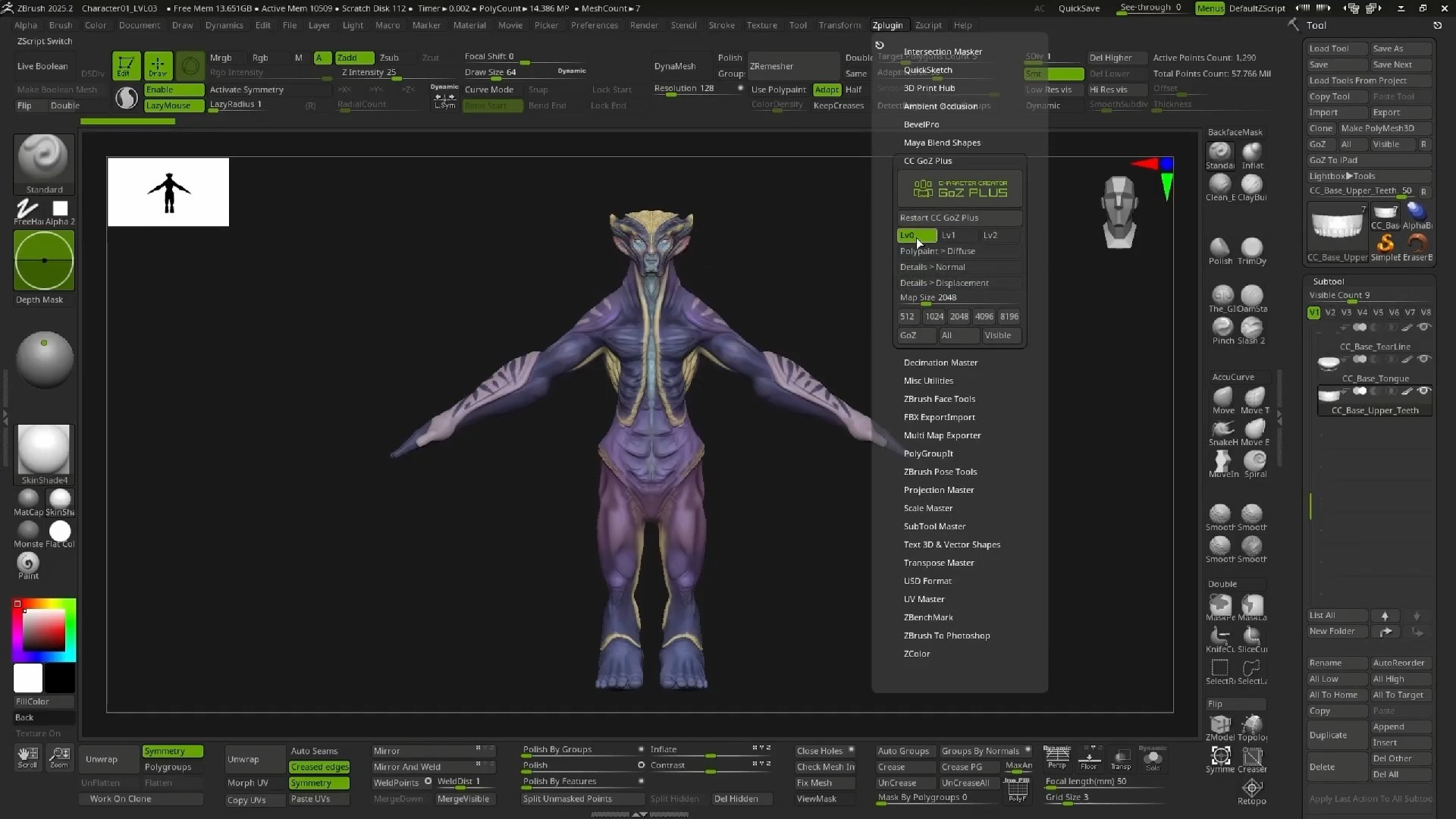The width and height of the screenshot is (1456, 819).
Task: Select the Move brush icon
Action: coord(1222,397)
